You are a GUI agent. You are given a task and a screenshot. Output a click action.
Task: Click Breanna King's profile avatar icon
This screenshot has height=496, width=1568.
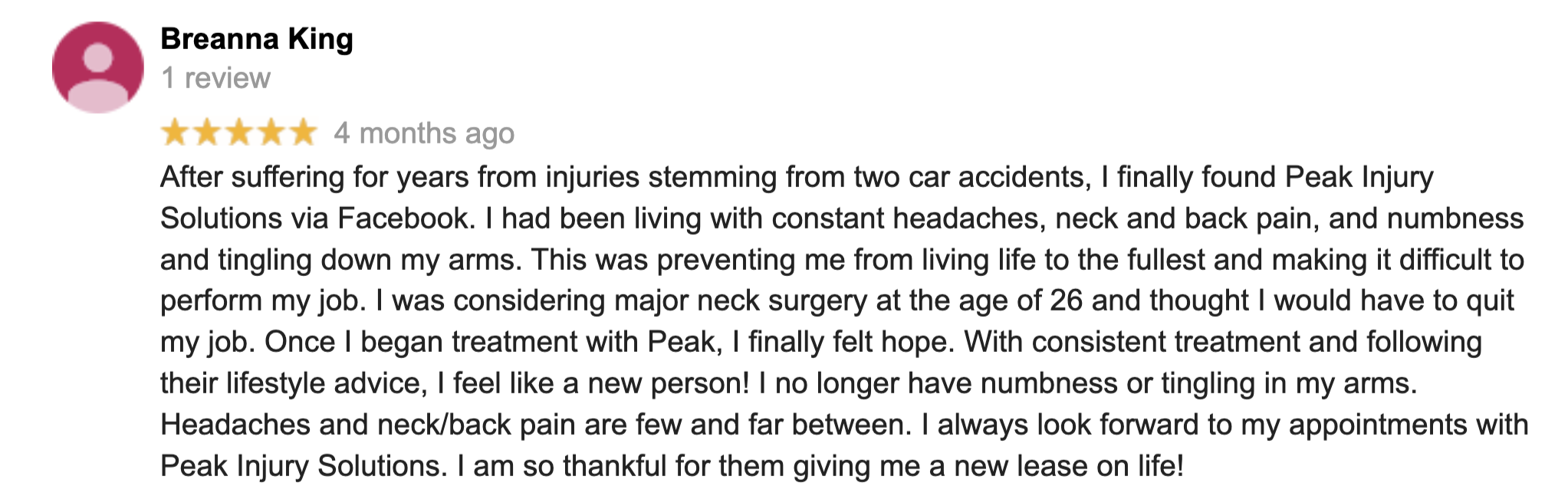pyautogui.click(x=98, y=67)
